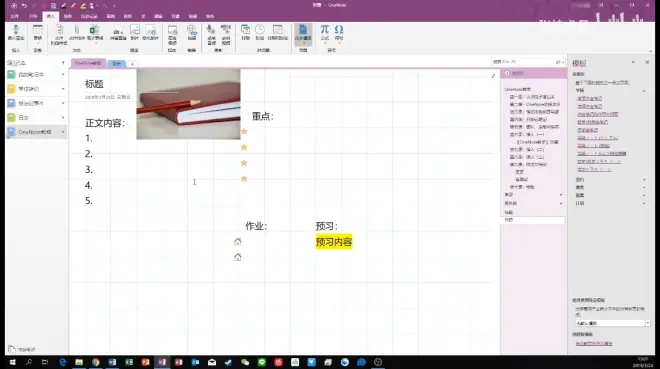Viewport: 660px width, 369px height.
Task: Click the Link globe icon
Action: [x=192, y=32]
